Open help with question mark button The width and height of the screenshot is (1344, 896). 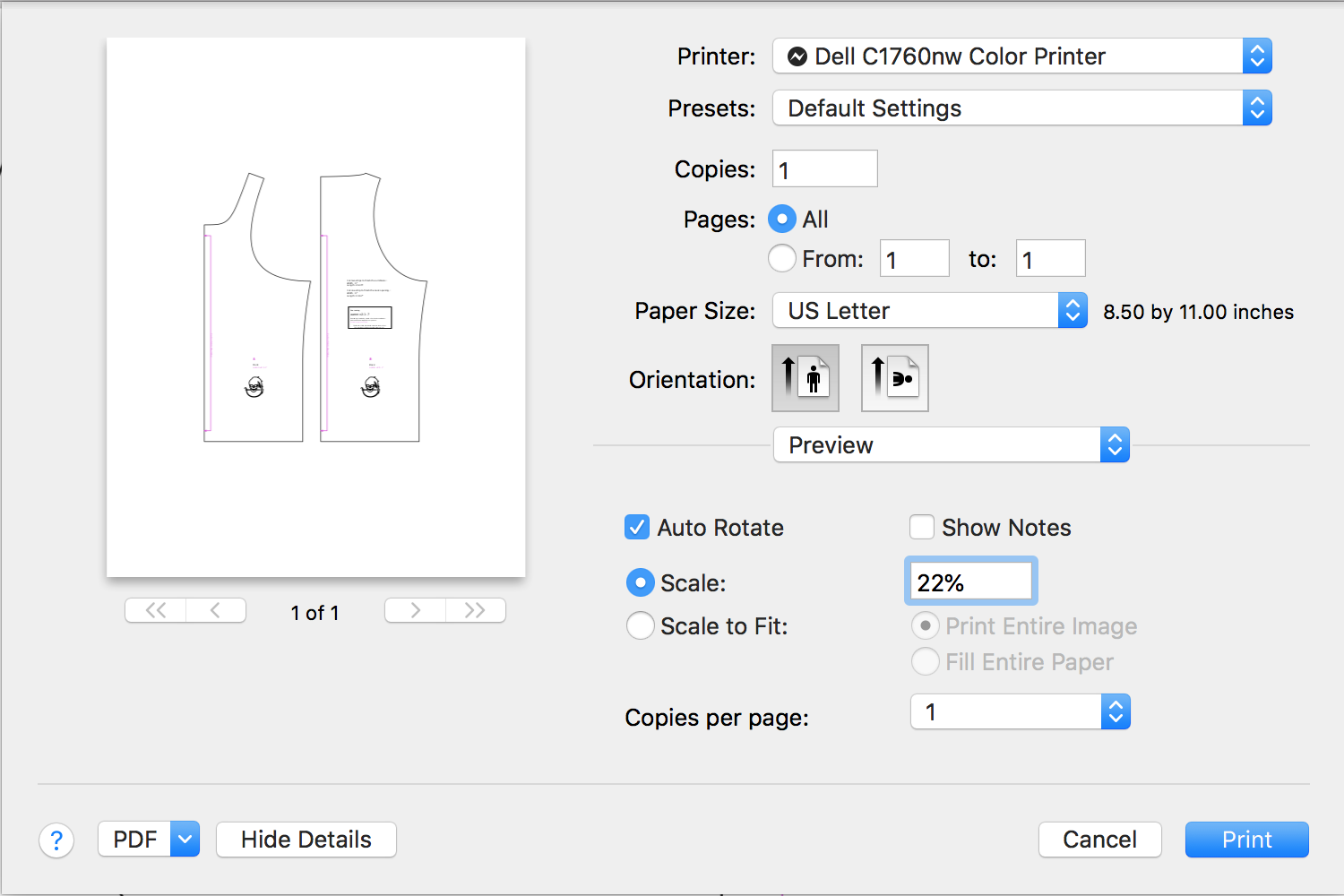click(x=56, y=840)
